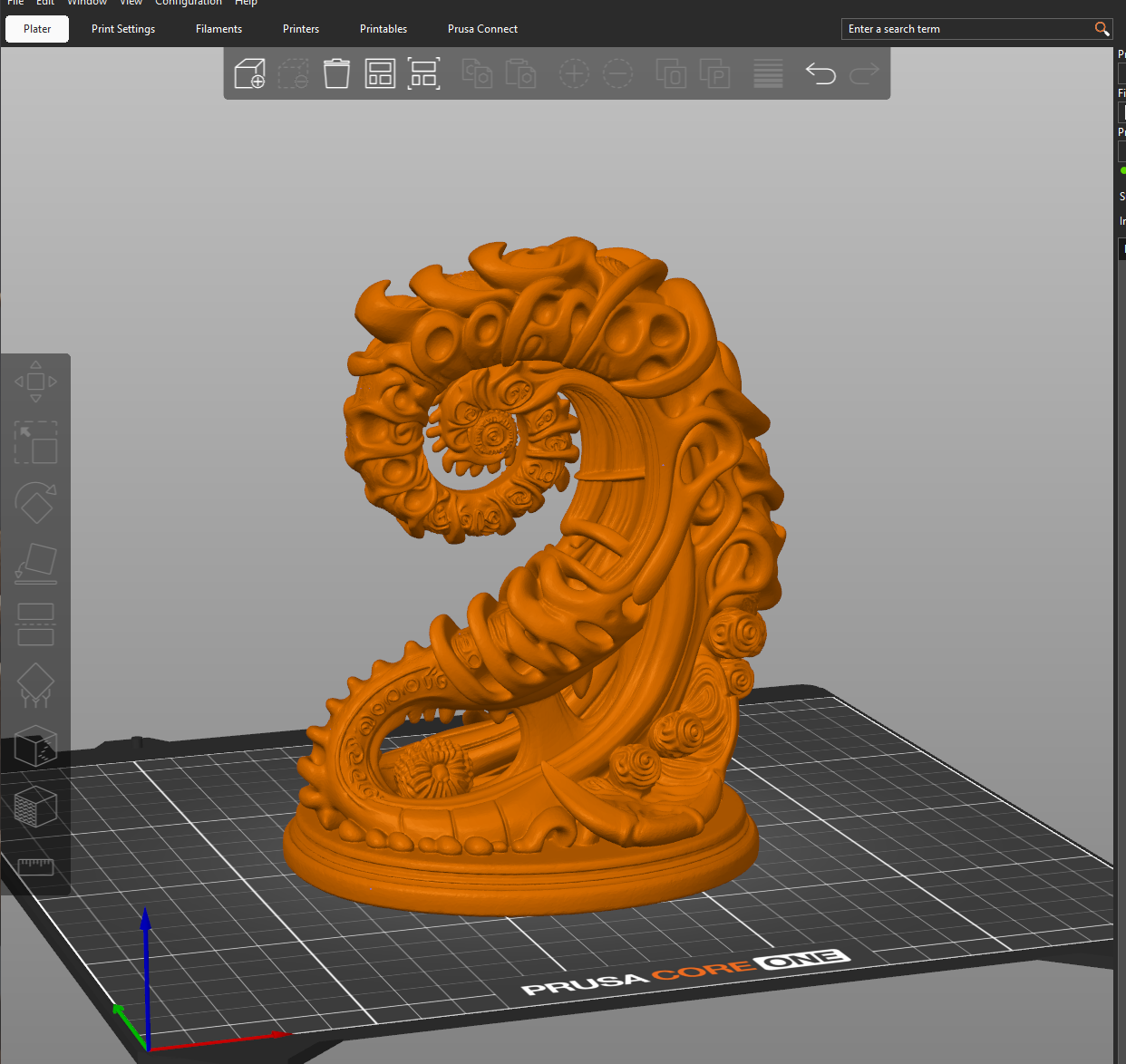
Task: Select the Cut tool
Action: [35, 624]
